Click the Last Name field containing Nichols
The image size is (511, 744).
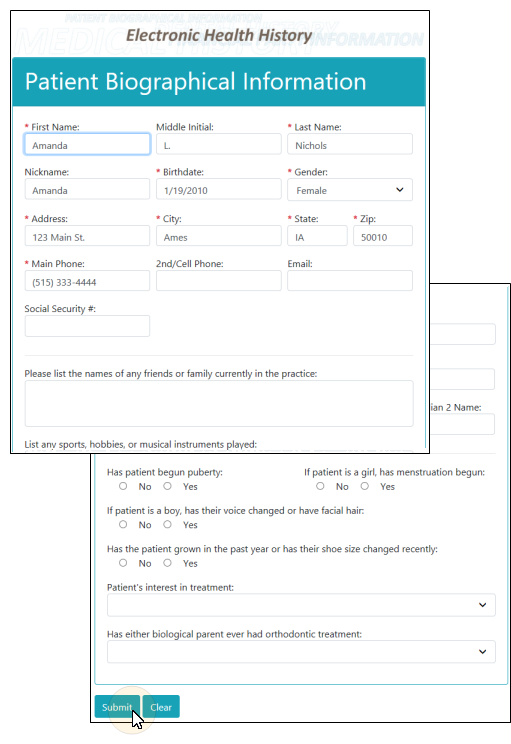(350, 144)
